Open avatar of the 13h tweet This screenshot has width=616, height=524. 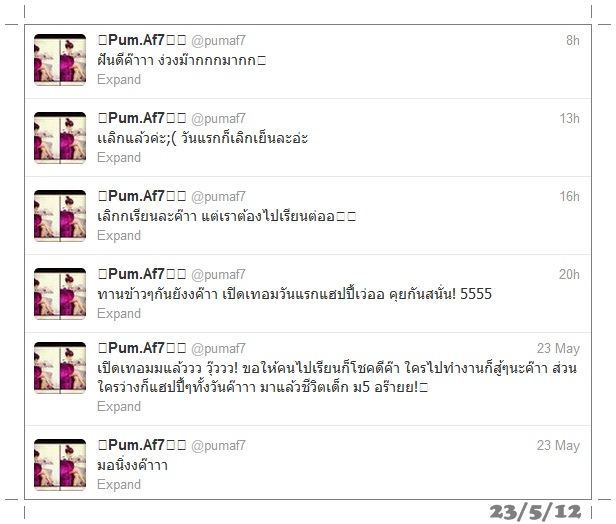[60, 138]
